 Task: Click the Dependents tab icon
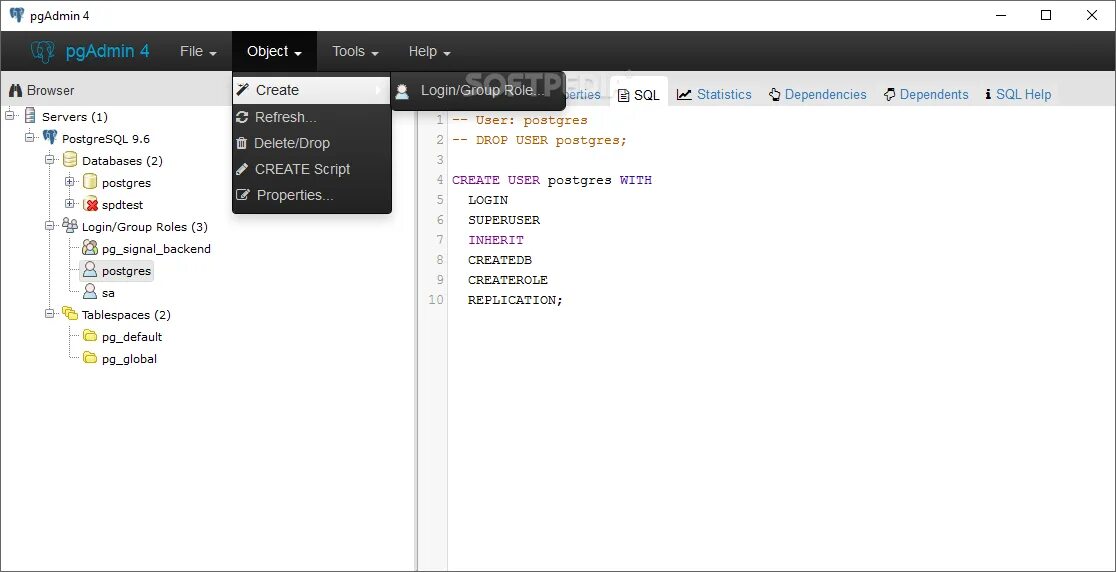(890, 94)
